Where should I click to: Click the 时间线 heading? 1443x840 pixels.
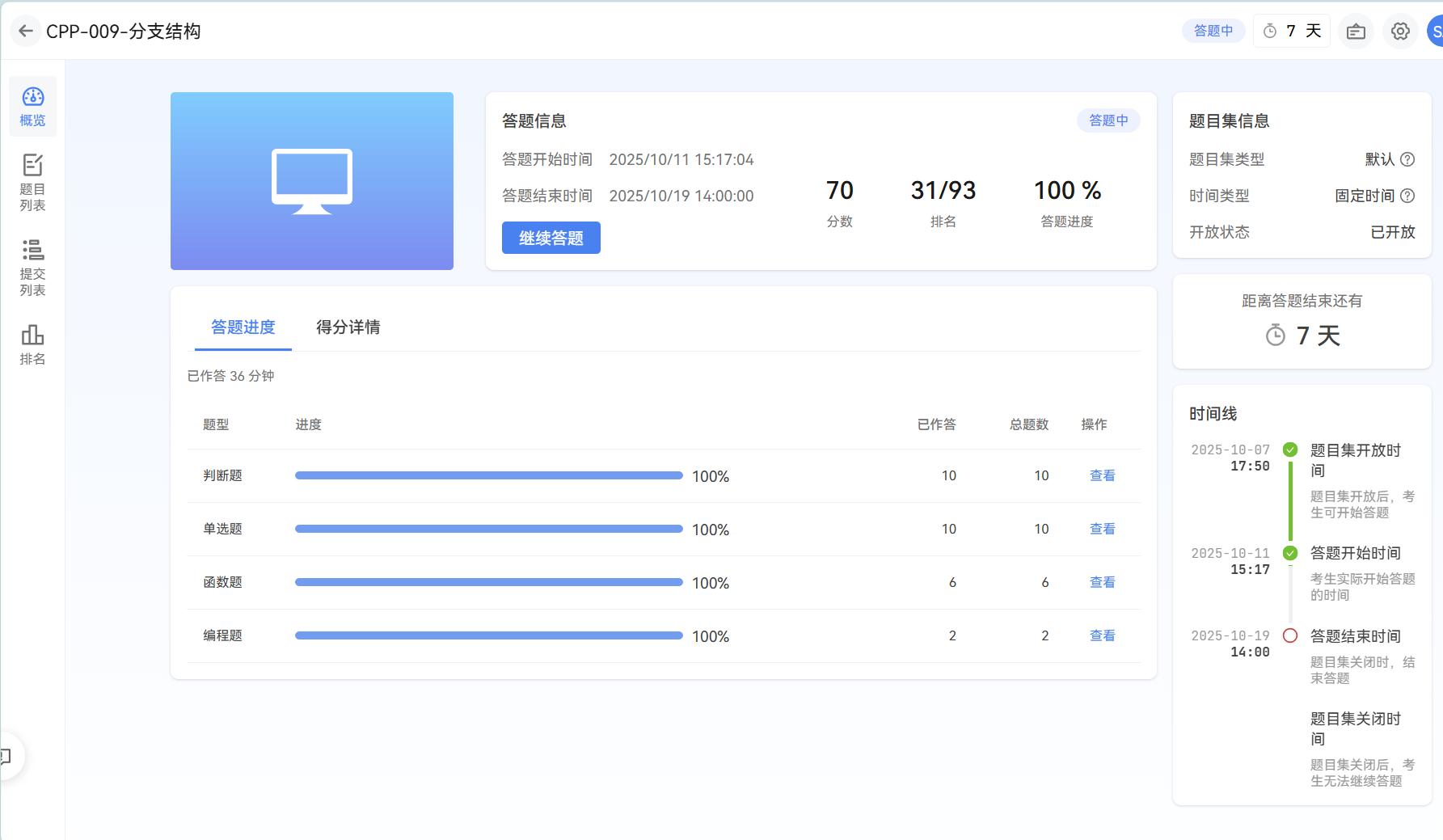pos(1213,413)
